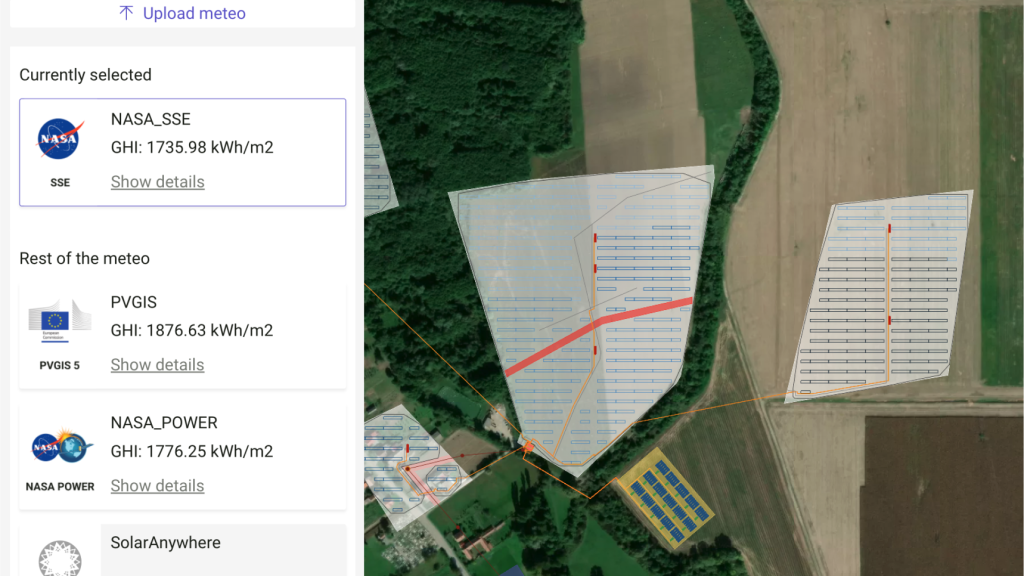The width and height of the screenshot is (1024, 576).
Task: Click the currently selected NASA_SSE card
Action: tap(183, 152)
